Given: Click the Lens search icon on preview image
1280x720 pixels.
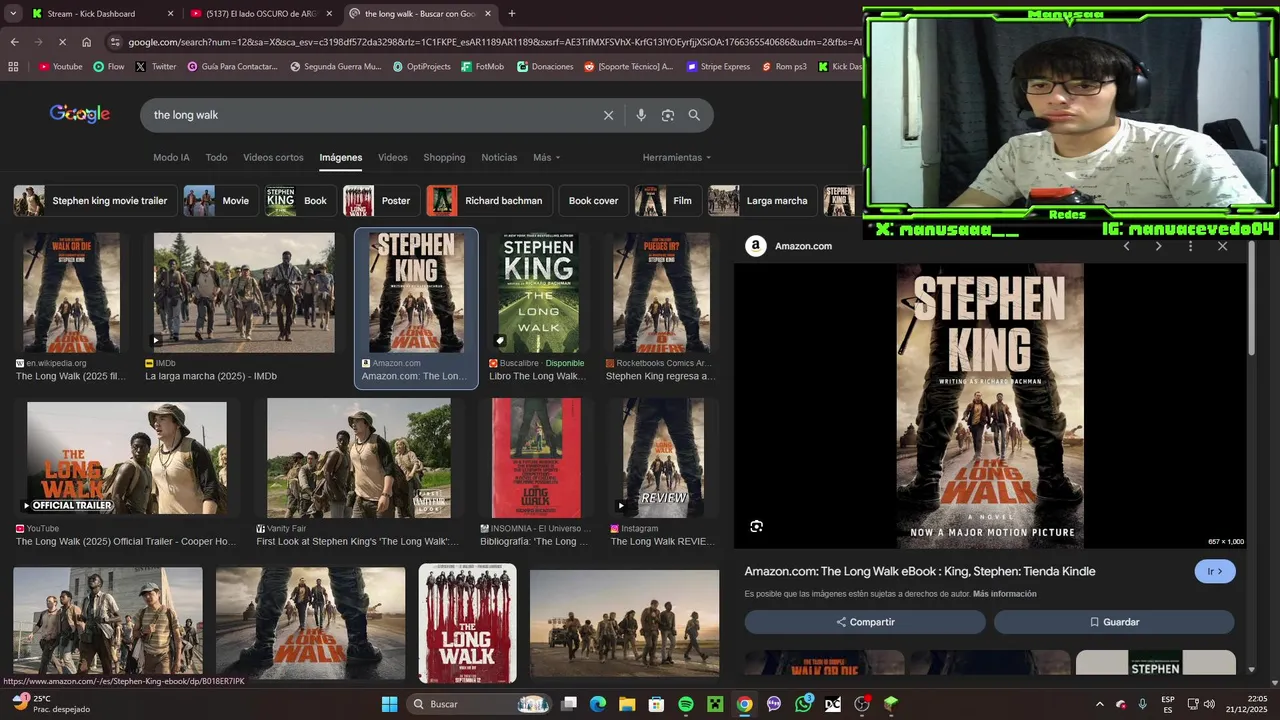Looking at the screenshot, I should (x=757, y=526).
